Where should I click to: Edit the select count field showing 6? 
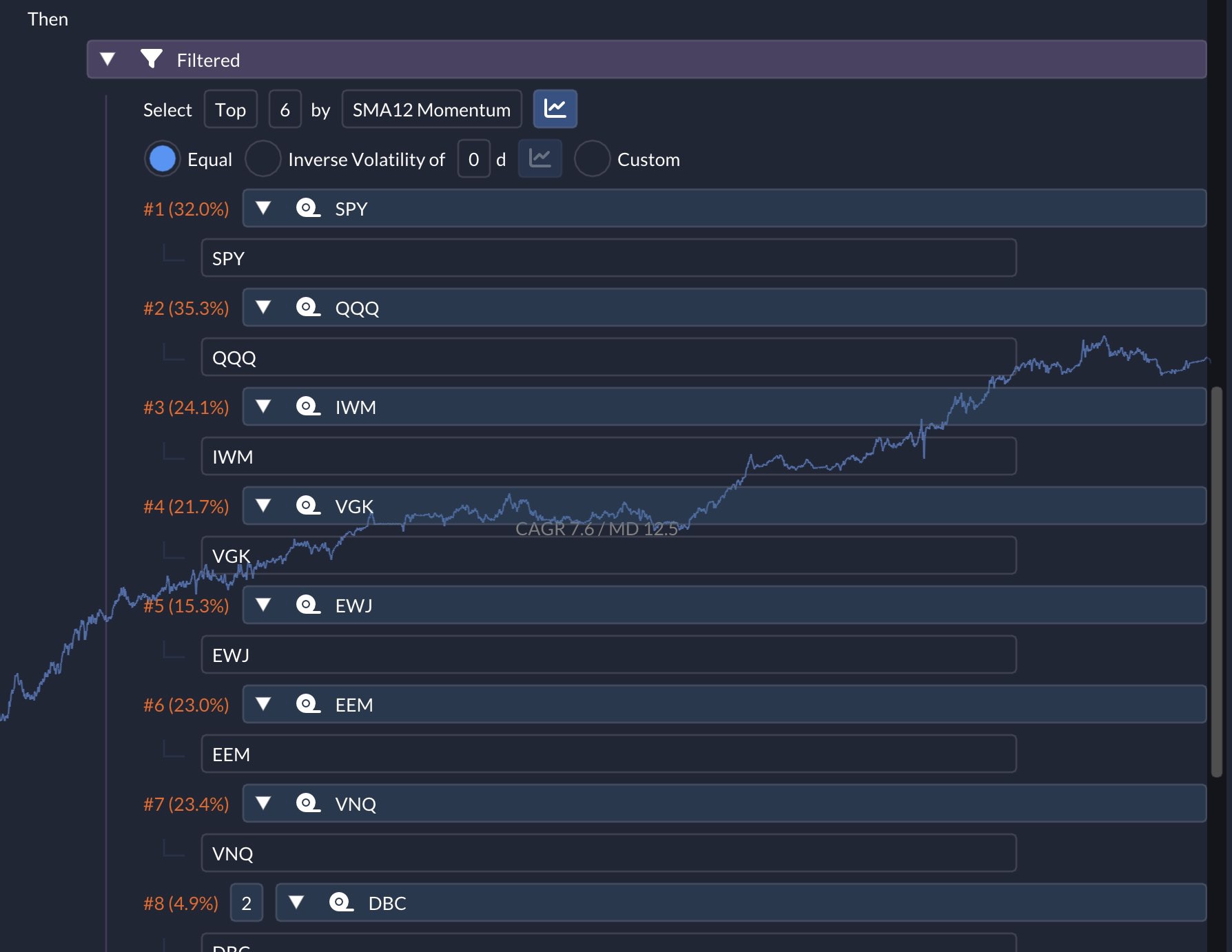point(285,110)
